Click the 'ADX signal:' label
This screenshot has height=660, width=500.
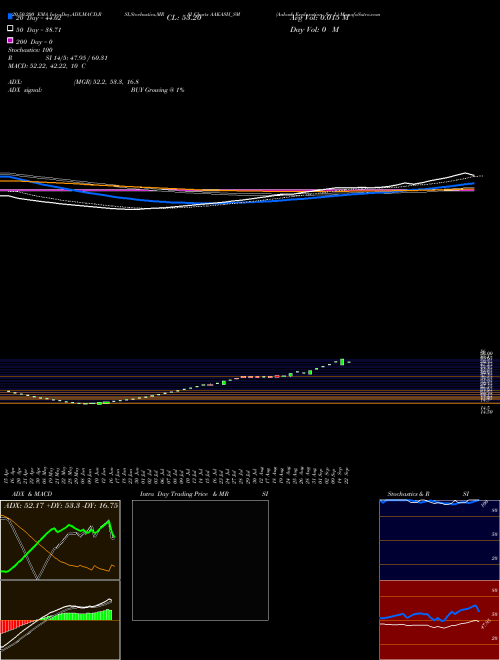pos(25,90)
